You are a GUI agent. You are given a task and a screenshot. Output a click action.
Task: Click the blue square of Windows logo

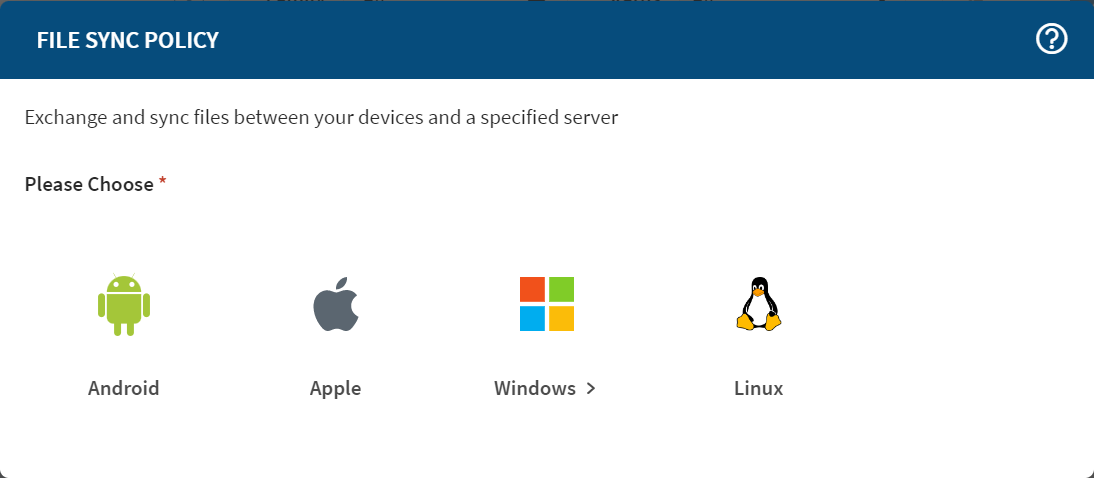point(533,318)
